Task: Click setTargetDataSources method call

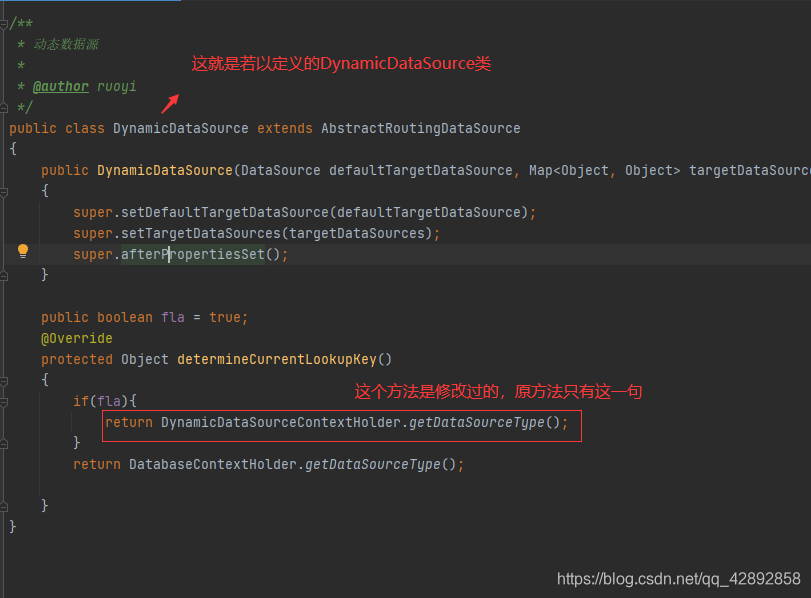Action: click(x=201, y=233)
